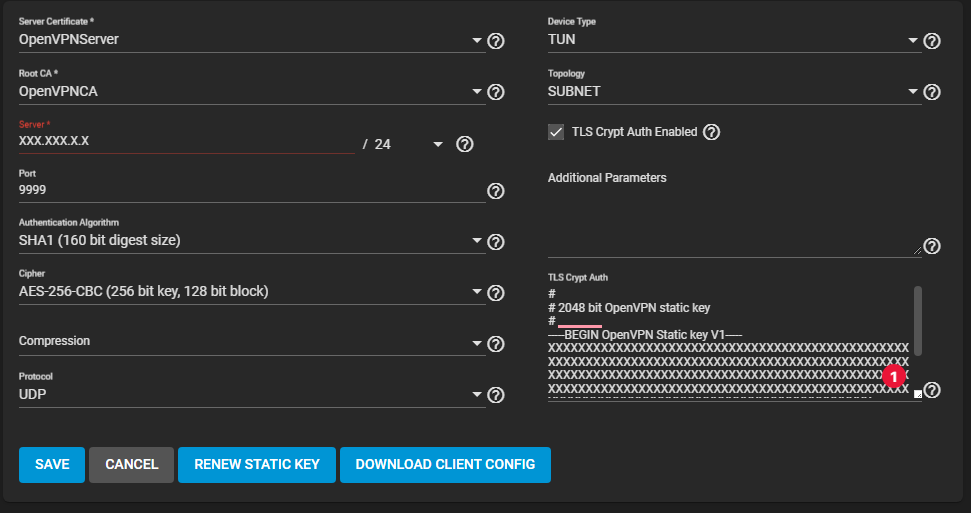Open help for TLS Crypt Auth Enabled
The image size is (971, 513).
(x=712, y=132)
